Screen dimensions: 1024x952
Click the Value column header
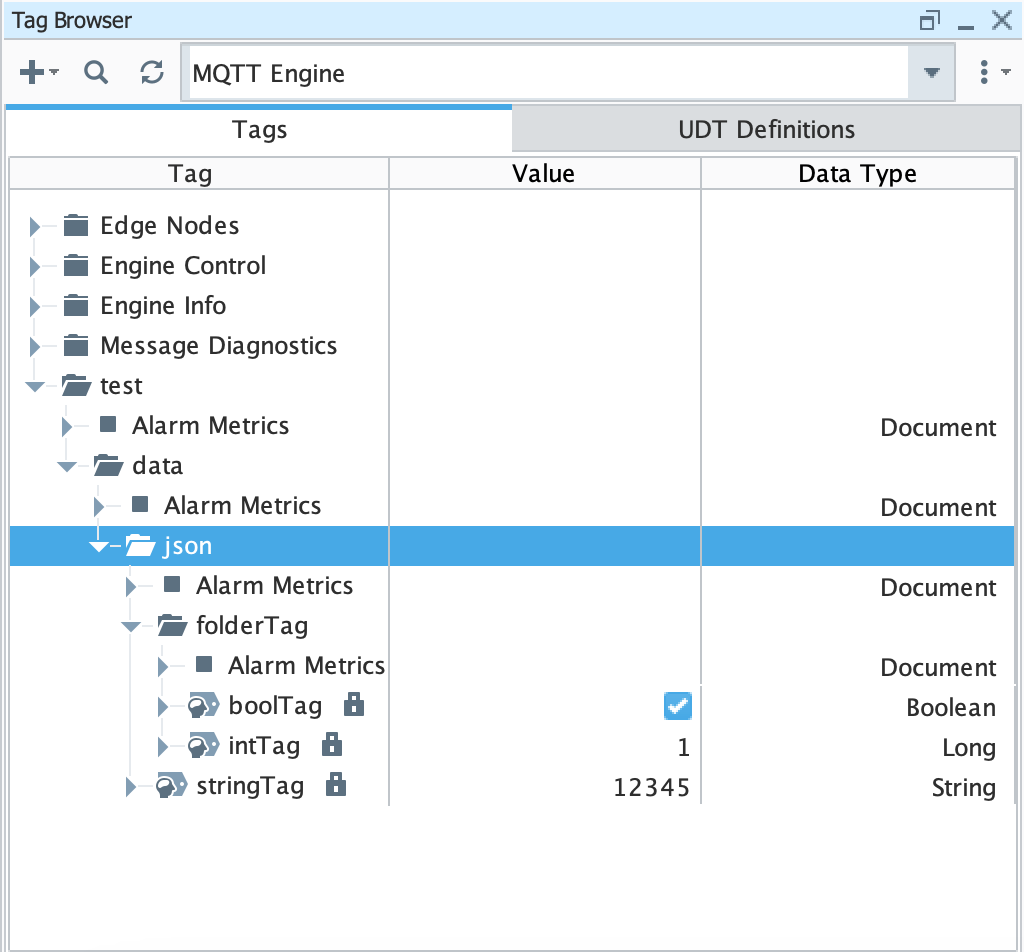[543, 174]
